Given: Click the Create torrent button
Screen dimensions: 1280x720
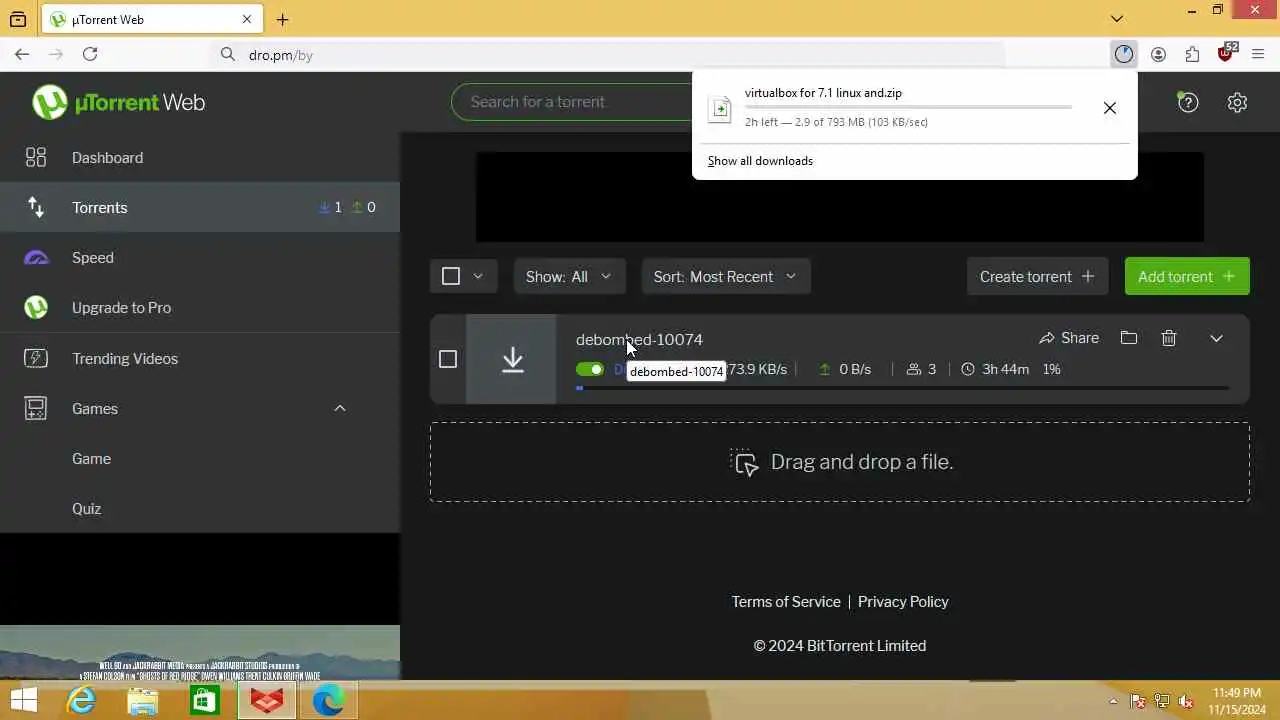Looking at the screenshot, I should click(x=1037, y=277).
